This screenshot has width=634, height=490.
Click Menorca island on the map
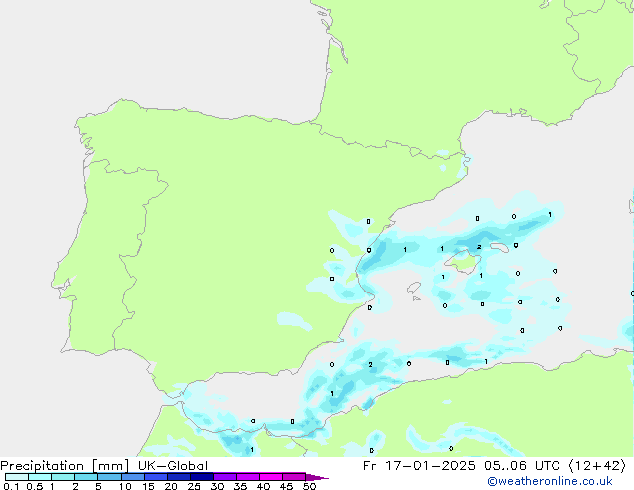(x=499, y=247)
